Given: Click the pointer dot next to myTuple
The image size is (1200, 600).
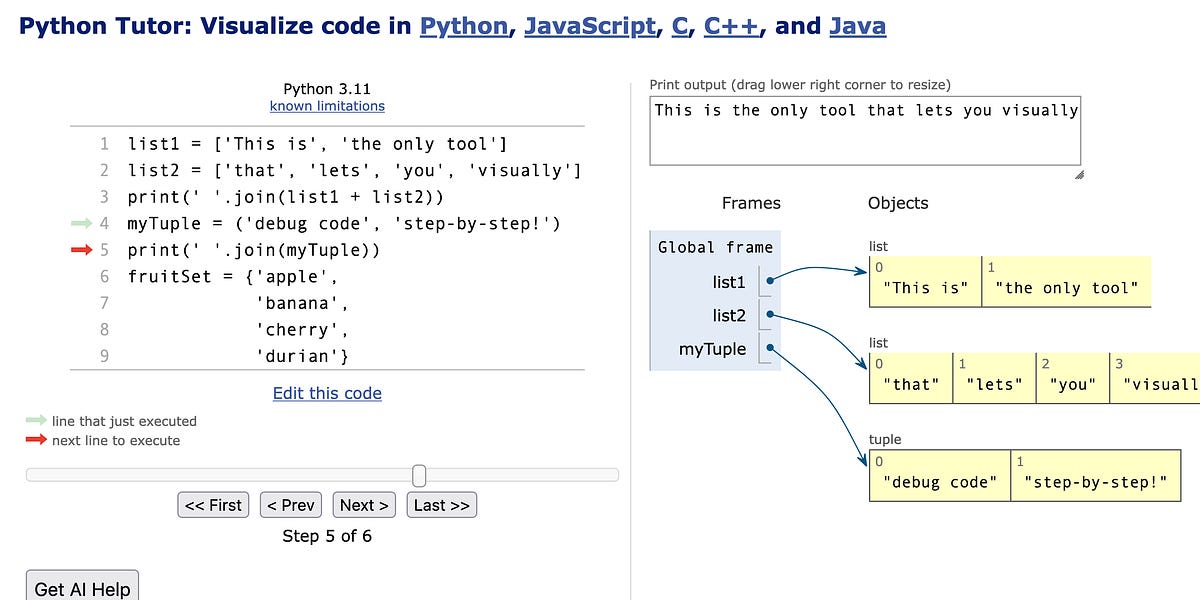Looking at the screenshot, I should click(768, 348).
